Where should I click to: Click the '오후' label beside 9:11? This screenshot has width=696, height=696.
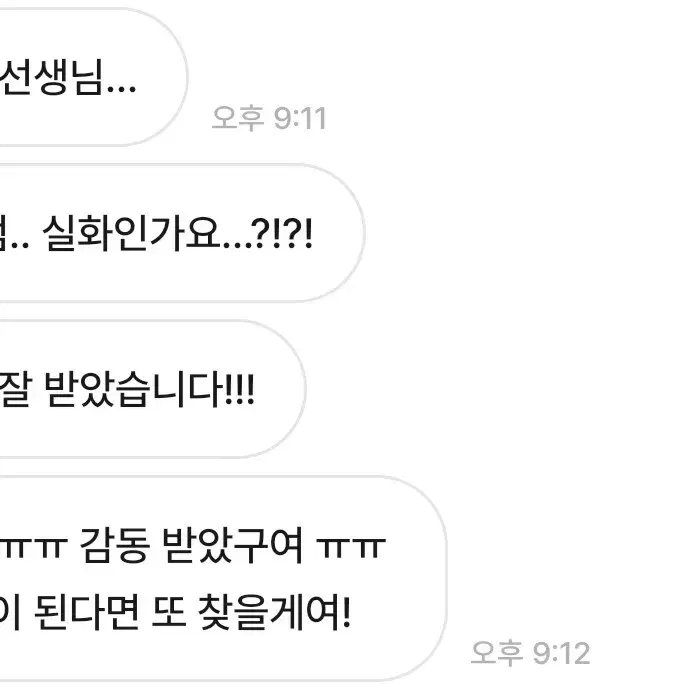[238, 119]
